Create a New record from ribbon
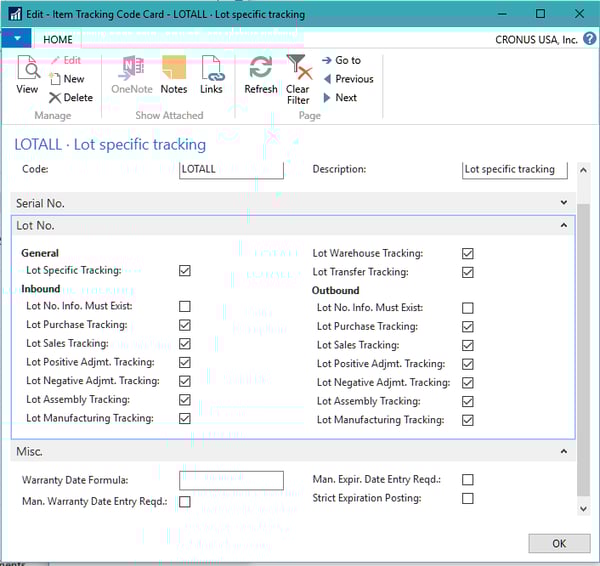The width and height of the screenshot is (600, 566). (67, 79)
